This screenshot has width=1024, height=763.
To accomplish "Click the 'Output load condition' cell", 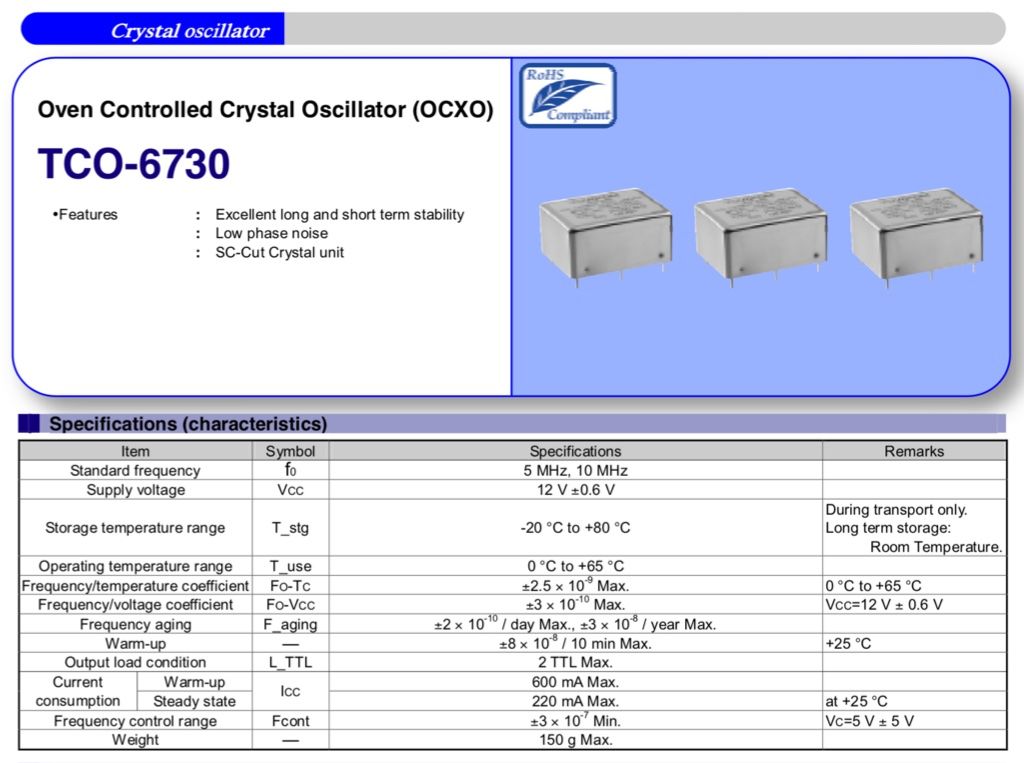I will point(135,662).
